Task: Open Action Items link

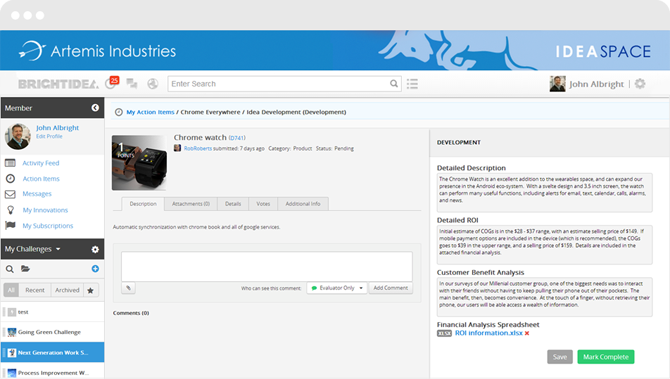Action: click(41, 179)
